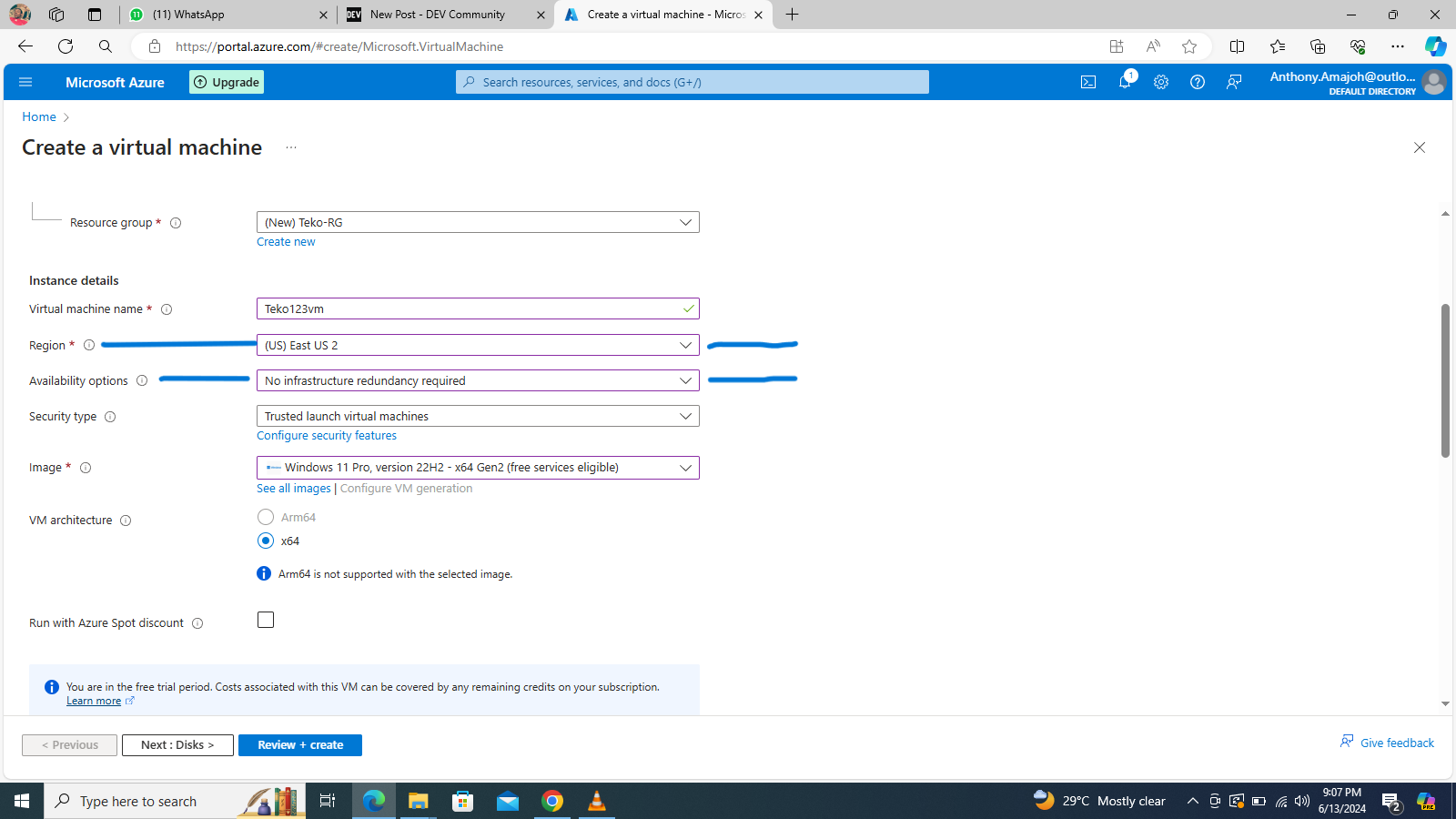1456x819 pixels.
Task: Click the Home breadcrumb link
Action: point(39,116)
